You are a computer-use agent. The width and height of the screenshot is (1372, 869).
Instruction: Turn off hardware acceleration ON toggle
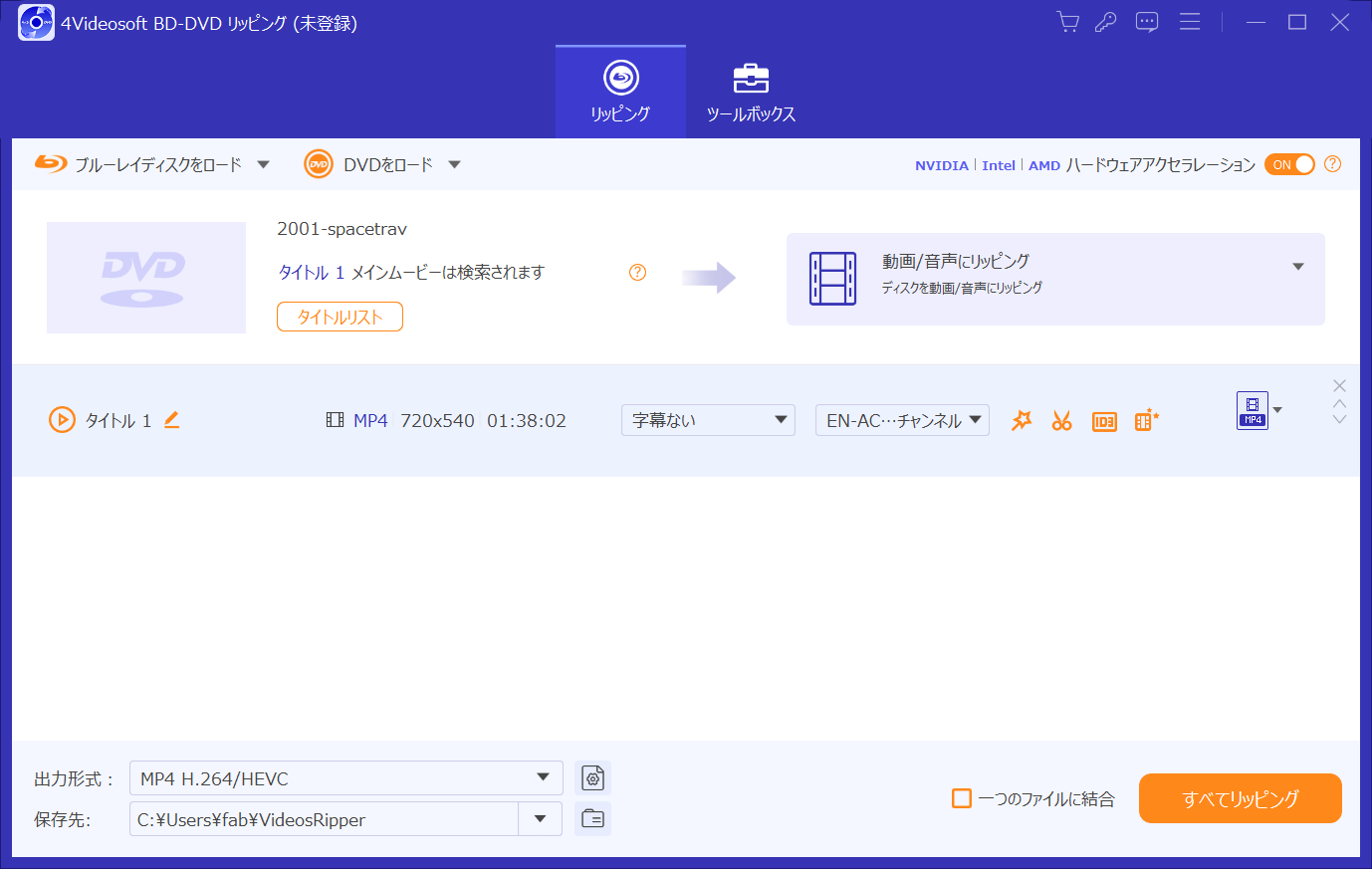click(1289, 165)
